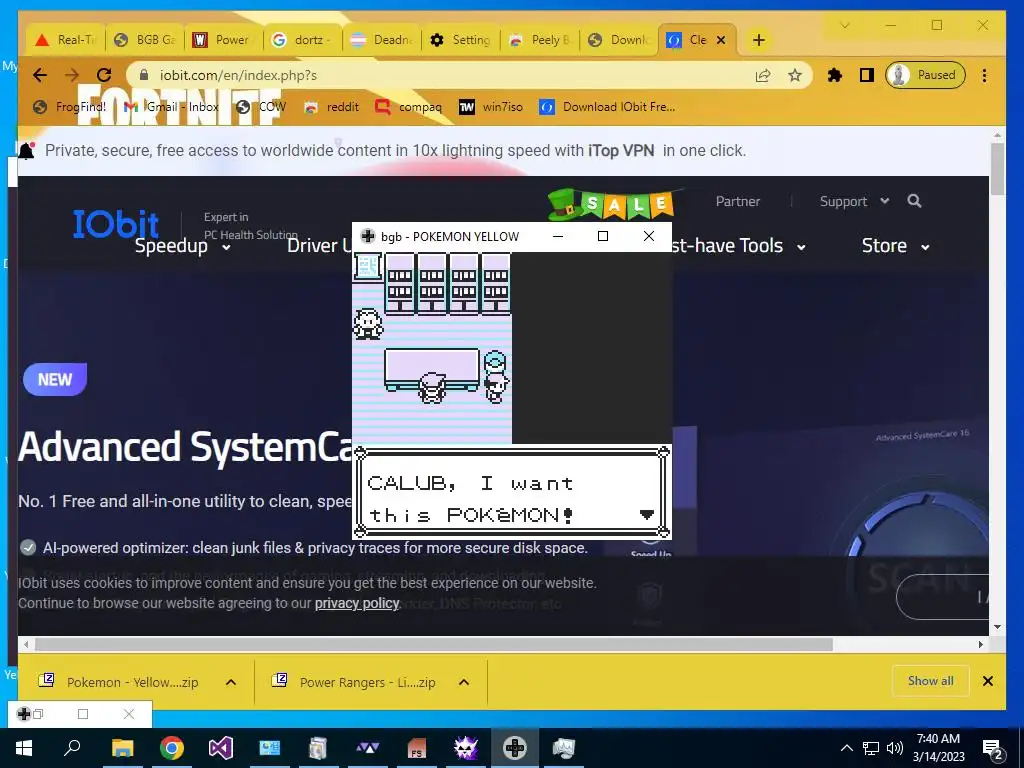Click Show all downloads
Screen dimensions: 1024x768
tap(931, 681)
